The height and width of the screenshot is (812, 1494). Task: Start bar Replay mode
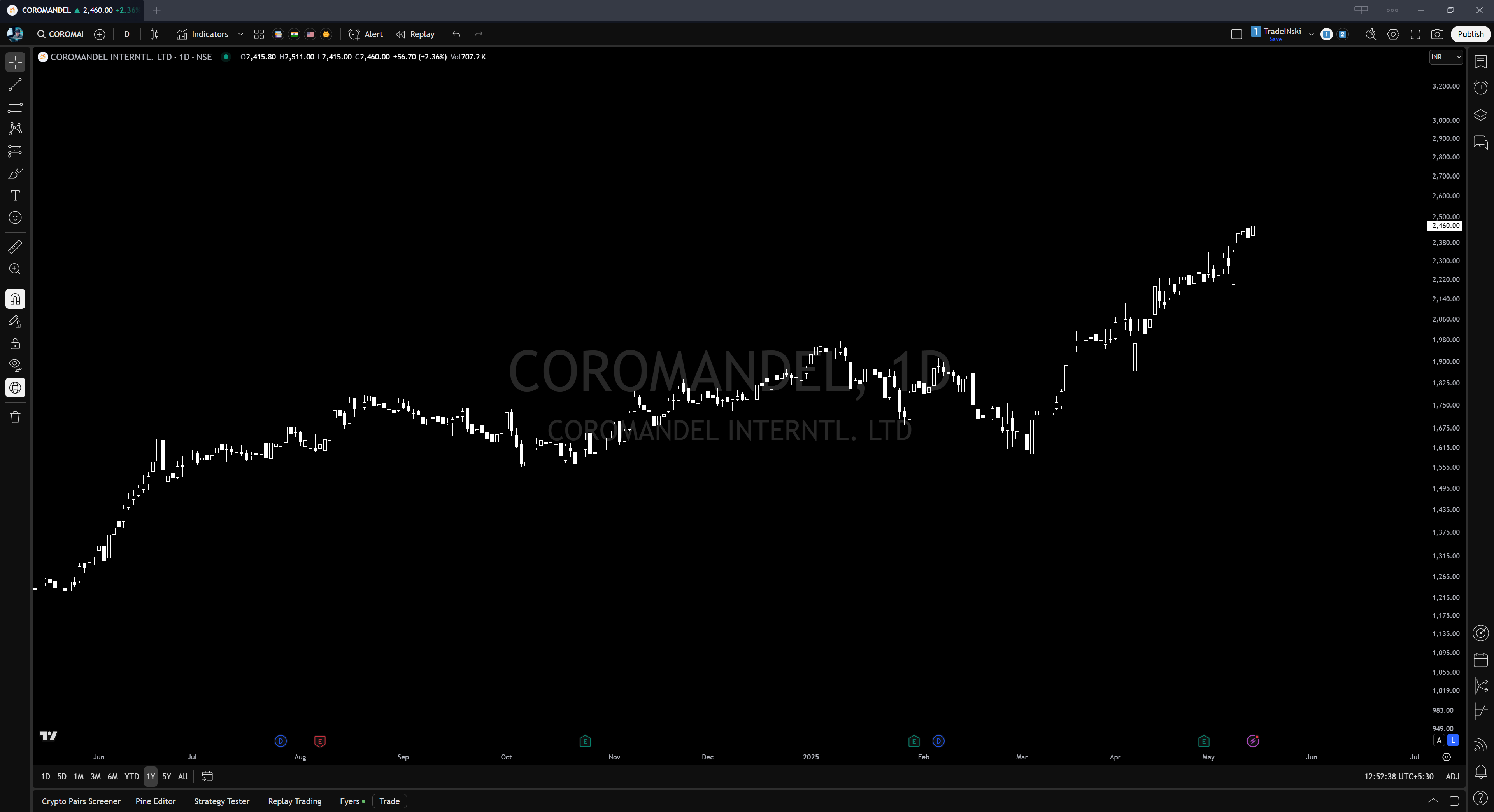[415, 34]
